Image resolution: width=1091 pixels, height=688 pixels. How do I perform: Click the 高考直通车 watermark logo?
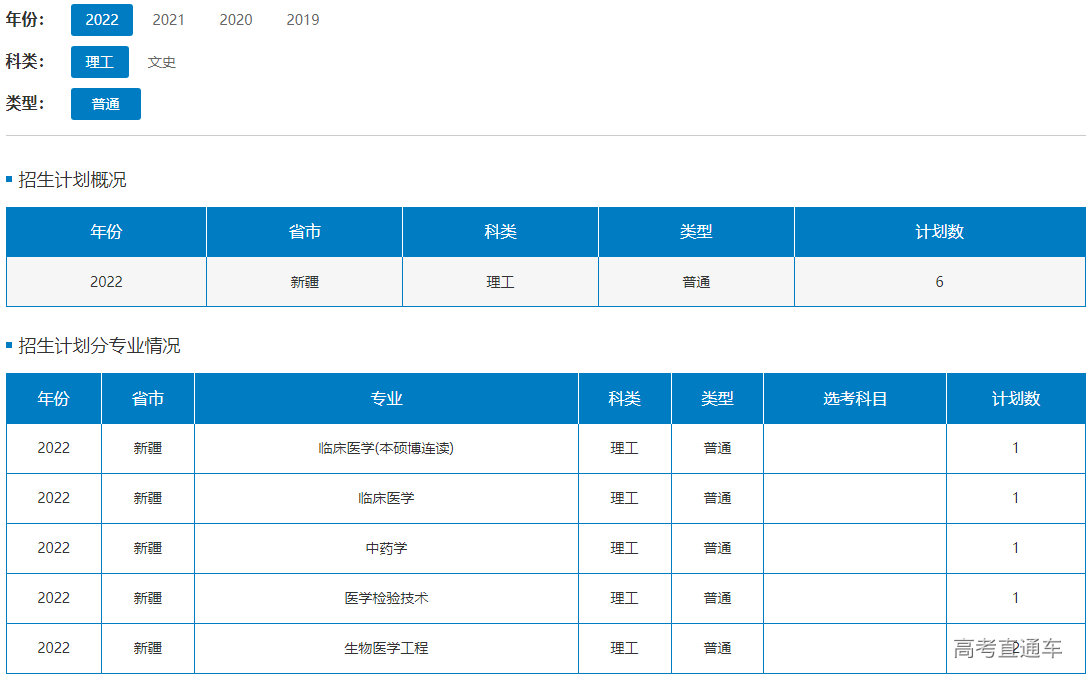[x=1007, y=648]
